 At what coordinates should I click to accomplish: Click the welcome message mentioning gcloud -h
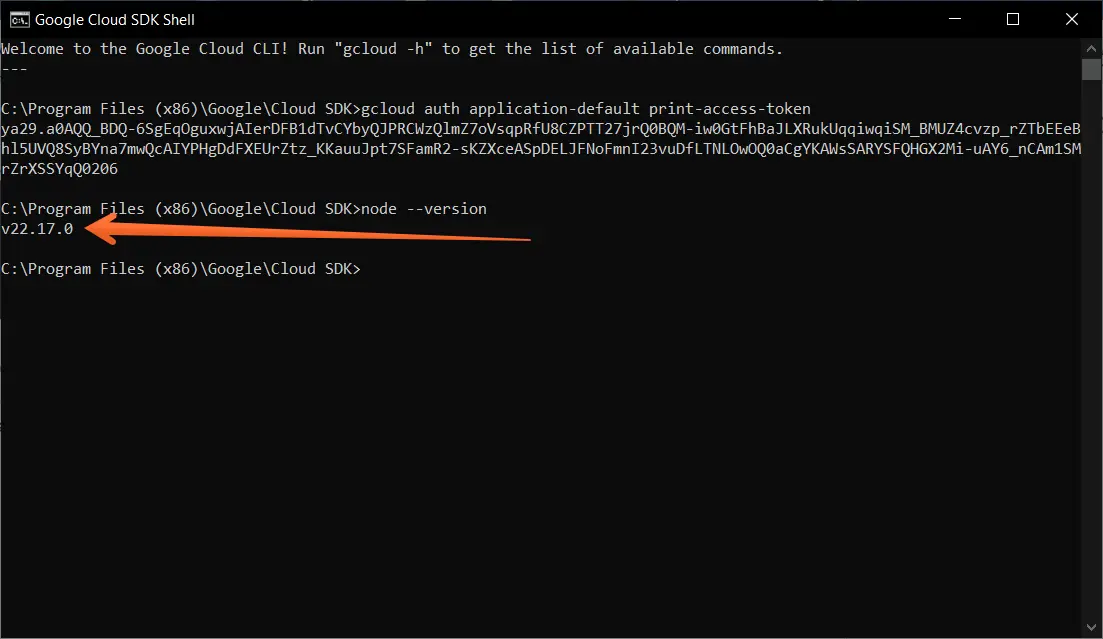pyautogui.click(x=390, y=48)
